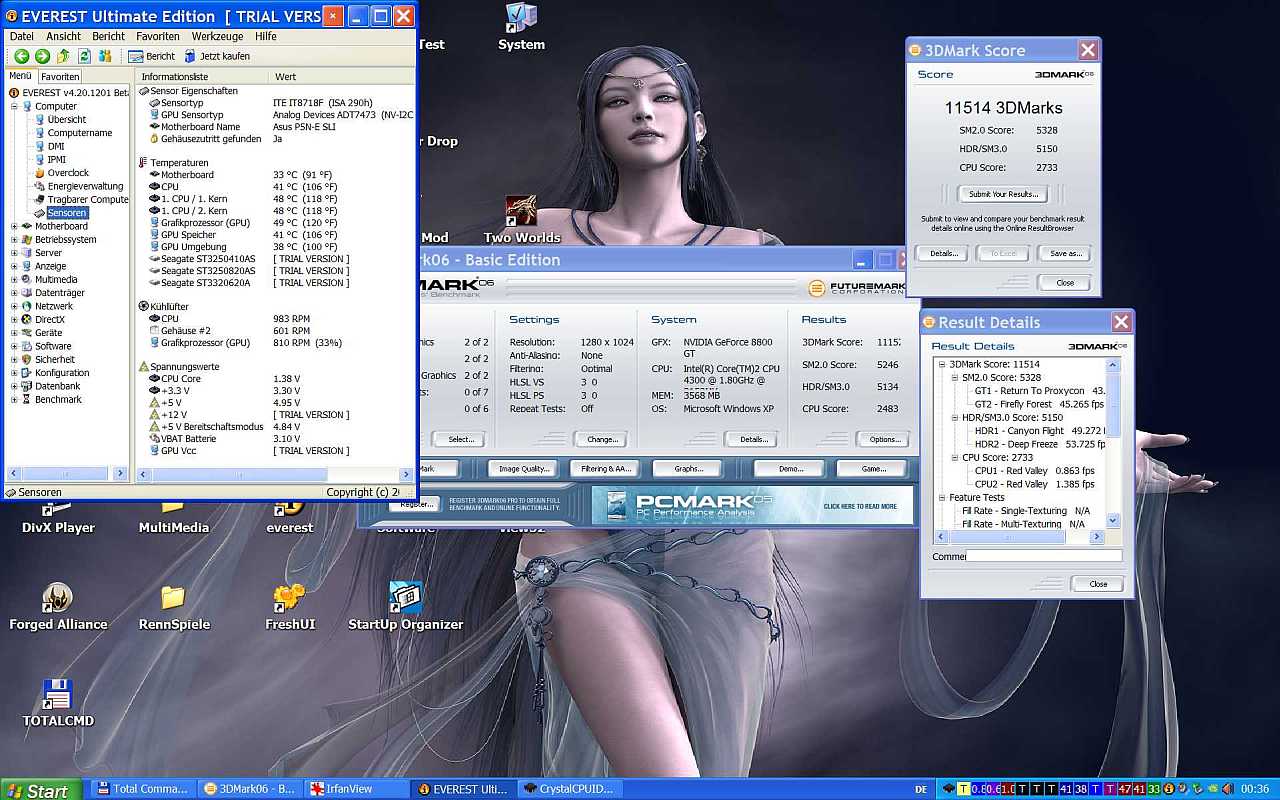Expand the Betriebssystem tree node
Screen dimensions: 1280x800
(x=14, y=239)
